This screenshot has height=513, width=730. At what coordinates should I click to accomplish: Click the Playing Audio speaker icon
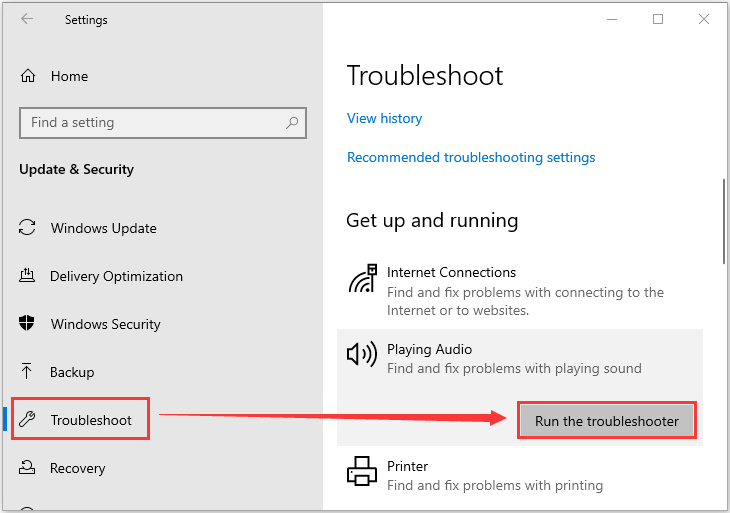click(362, 354)
